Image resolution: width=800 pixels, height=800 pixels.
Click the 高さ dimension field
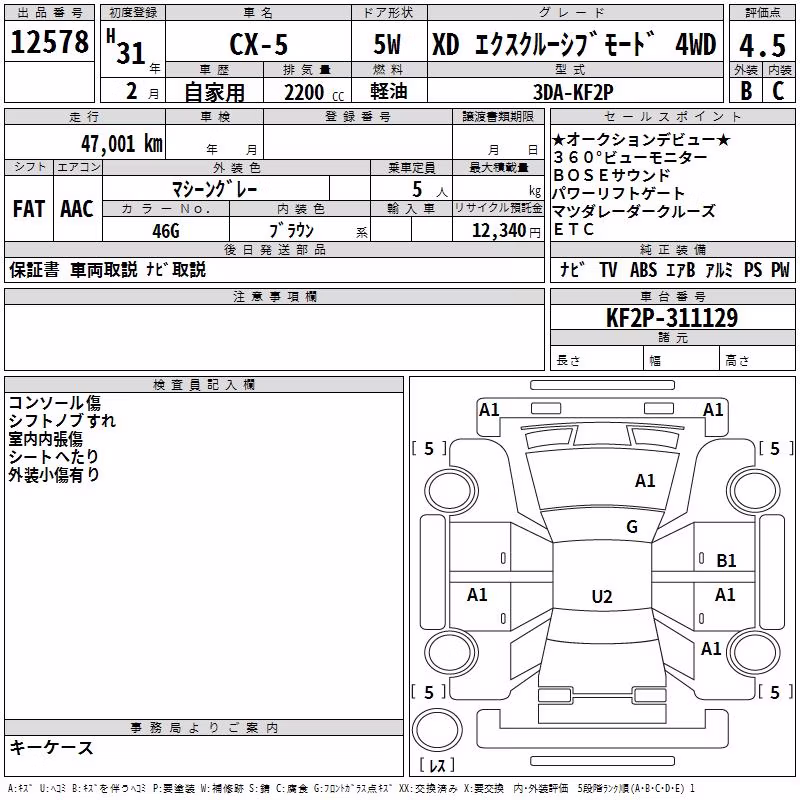758,358
